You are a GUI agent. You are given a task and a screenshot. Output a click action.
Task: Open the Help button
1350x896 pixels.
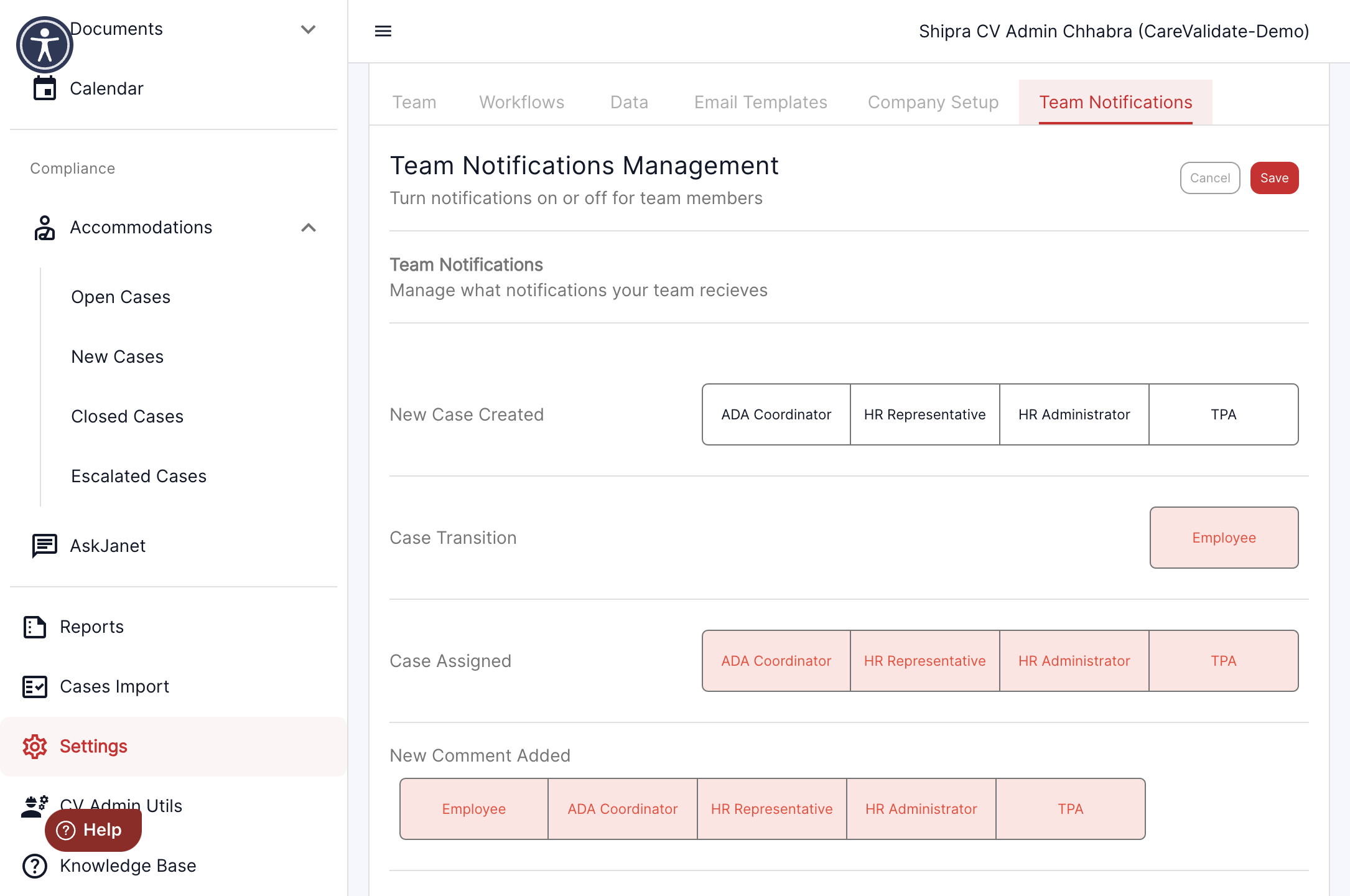93,830
